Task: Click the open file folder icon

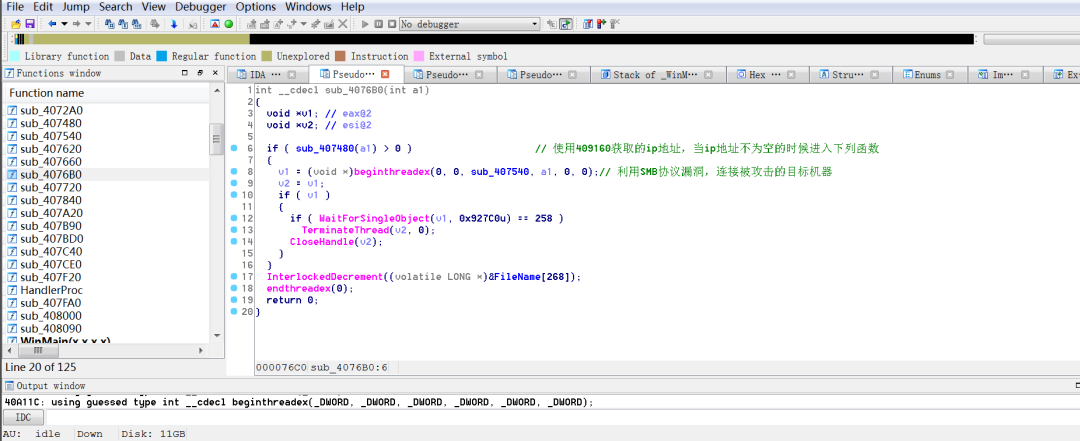Action: [x=16, y=23]
